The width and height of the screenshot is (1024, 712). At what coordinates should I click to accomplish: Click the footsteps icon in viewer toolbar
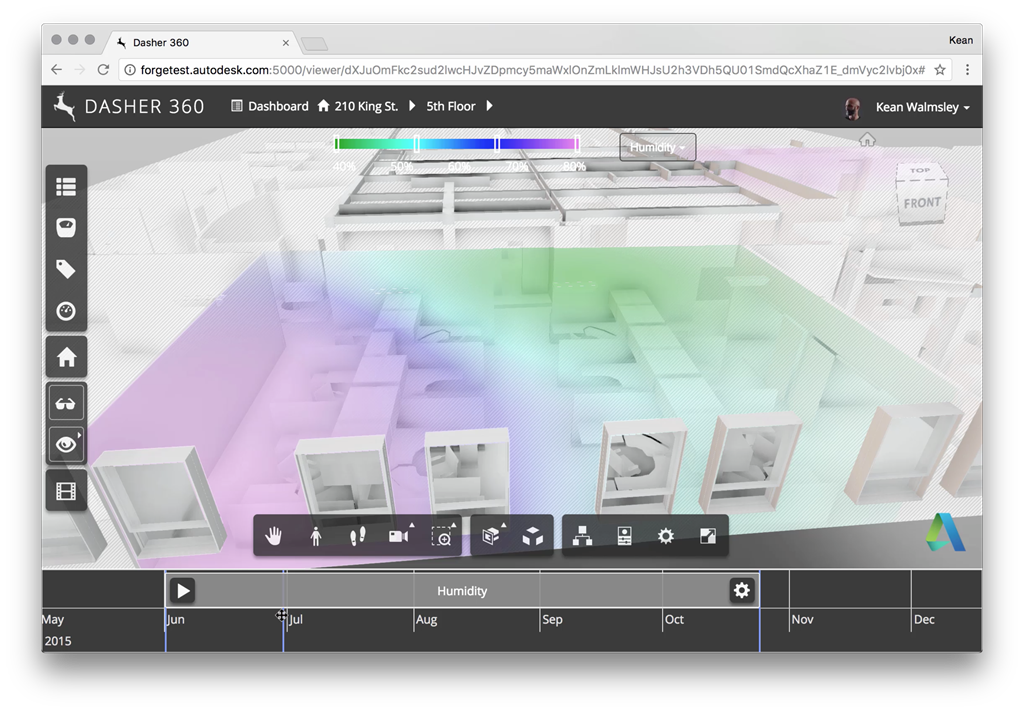tap(357, 537)
